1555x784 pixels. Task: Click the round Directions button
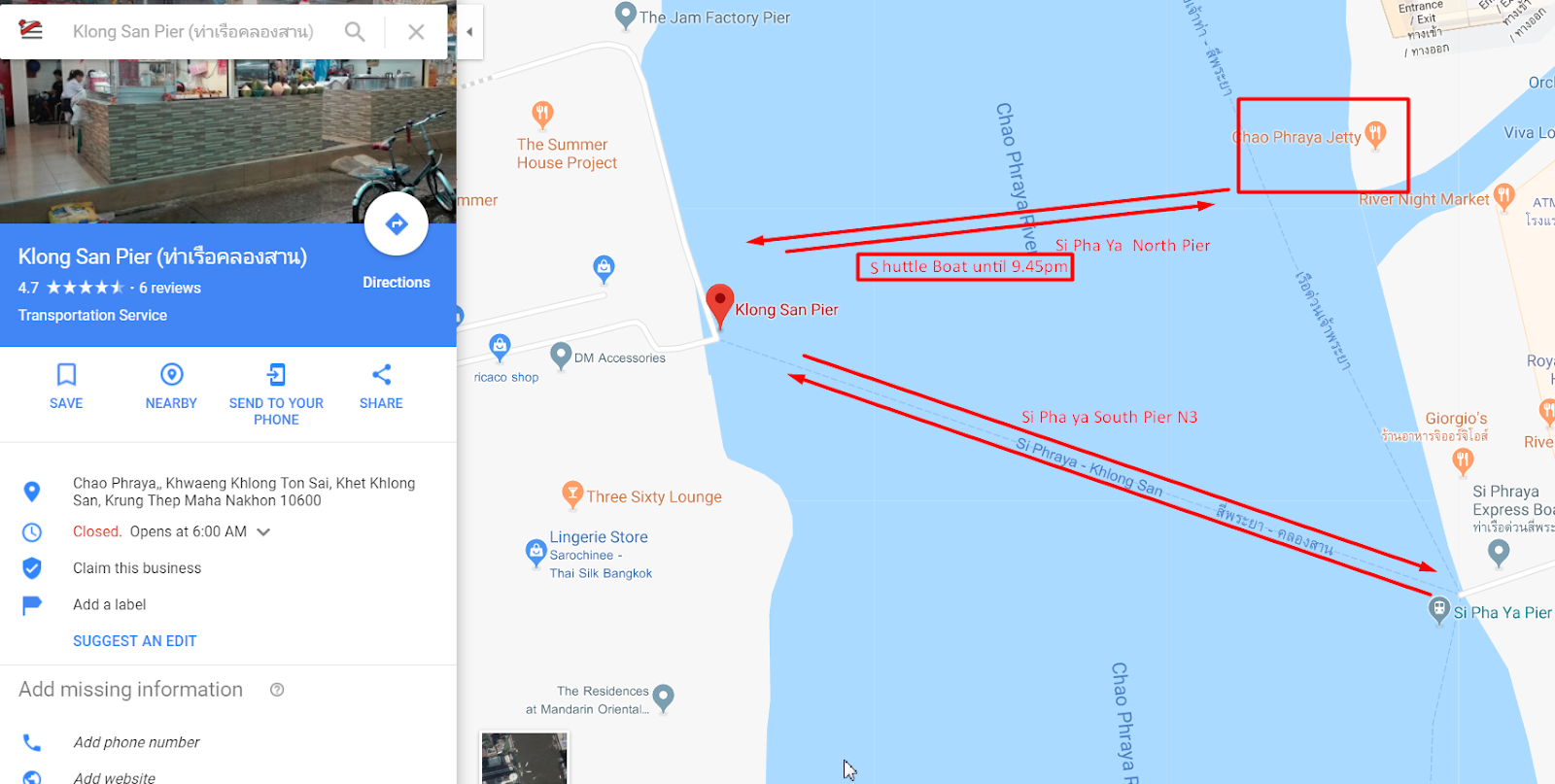pyautogui.click(x=396, y=224)
